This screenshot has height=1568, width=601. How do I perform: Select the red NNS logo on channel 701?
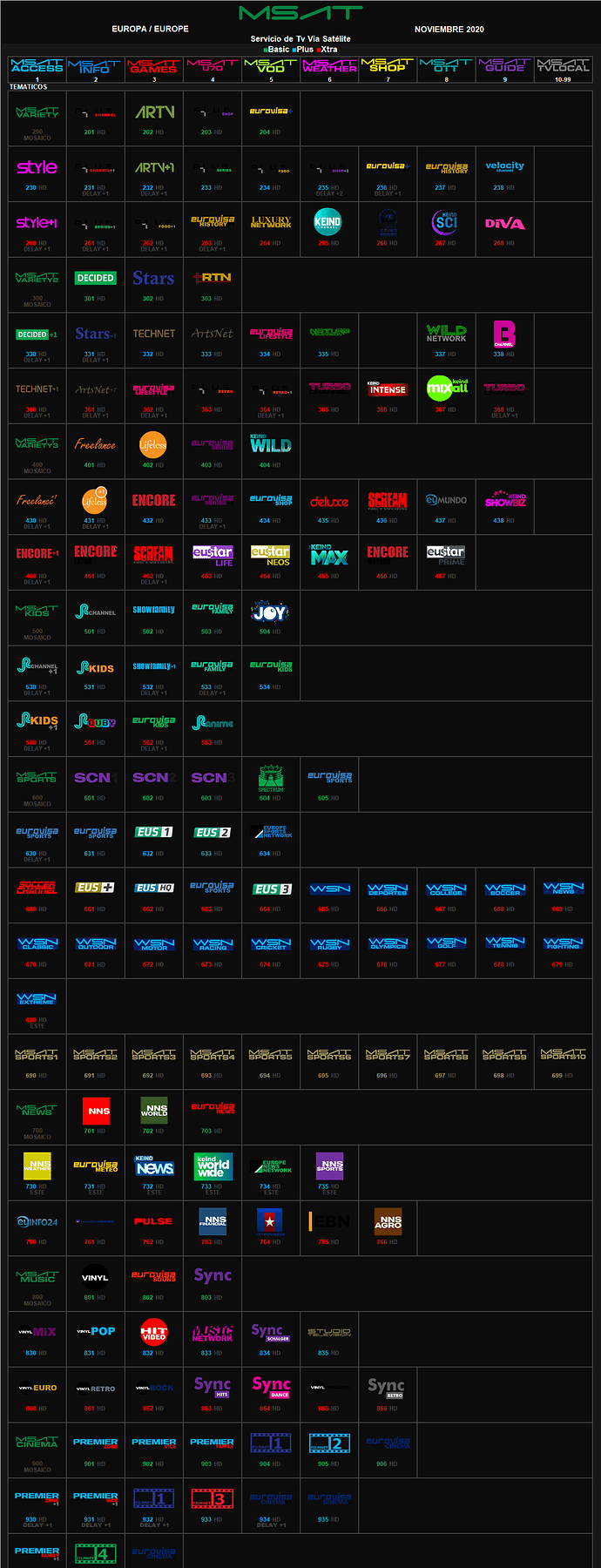click(x=96, y=1111)
